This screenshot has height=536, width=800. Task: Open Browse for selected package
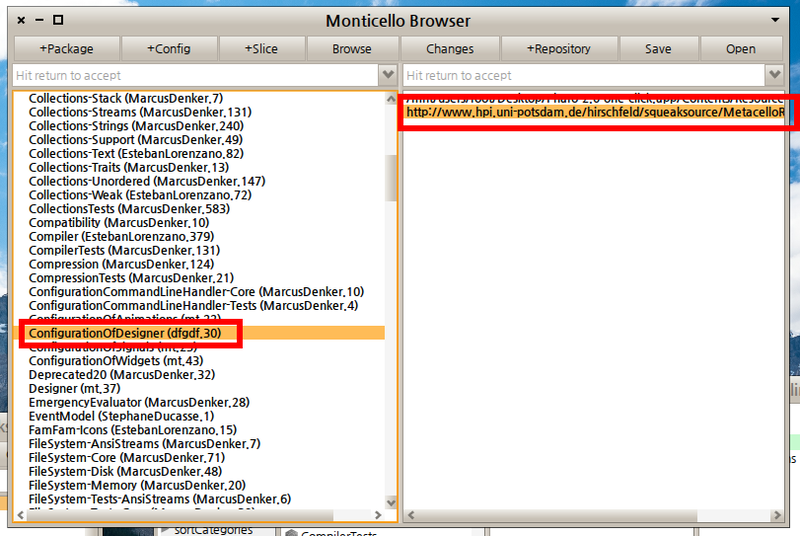[351, 48]
